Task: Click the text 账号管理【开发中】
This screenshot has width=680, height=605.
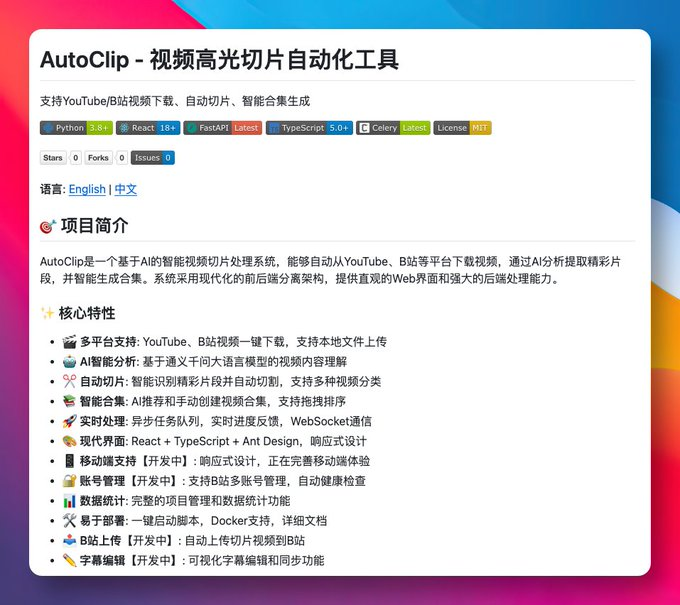Action: click(130, 481)
